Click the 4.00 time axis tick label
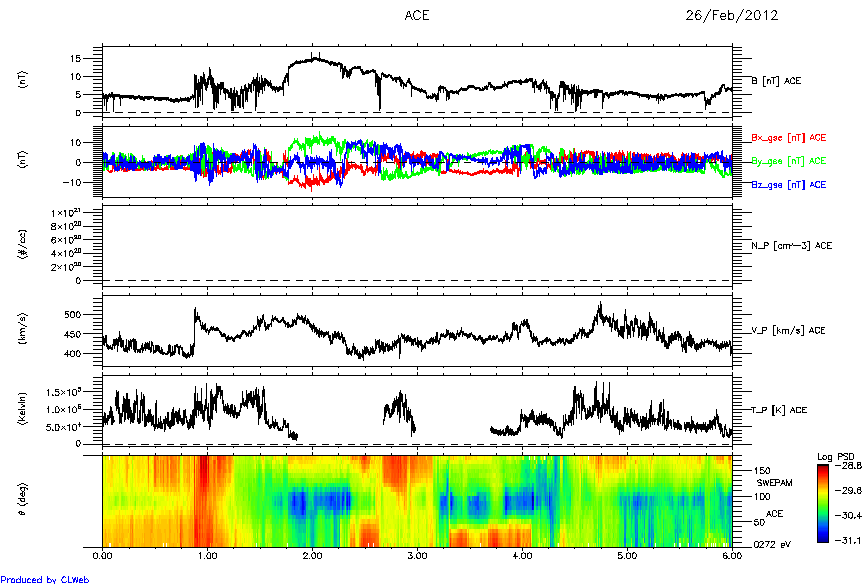Screen dimensions: 864x584 [x=522, y=556]
